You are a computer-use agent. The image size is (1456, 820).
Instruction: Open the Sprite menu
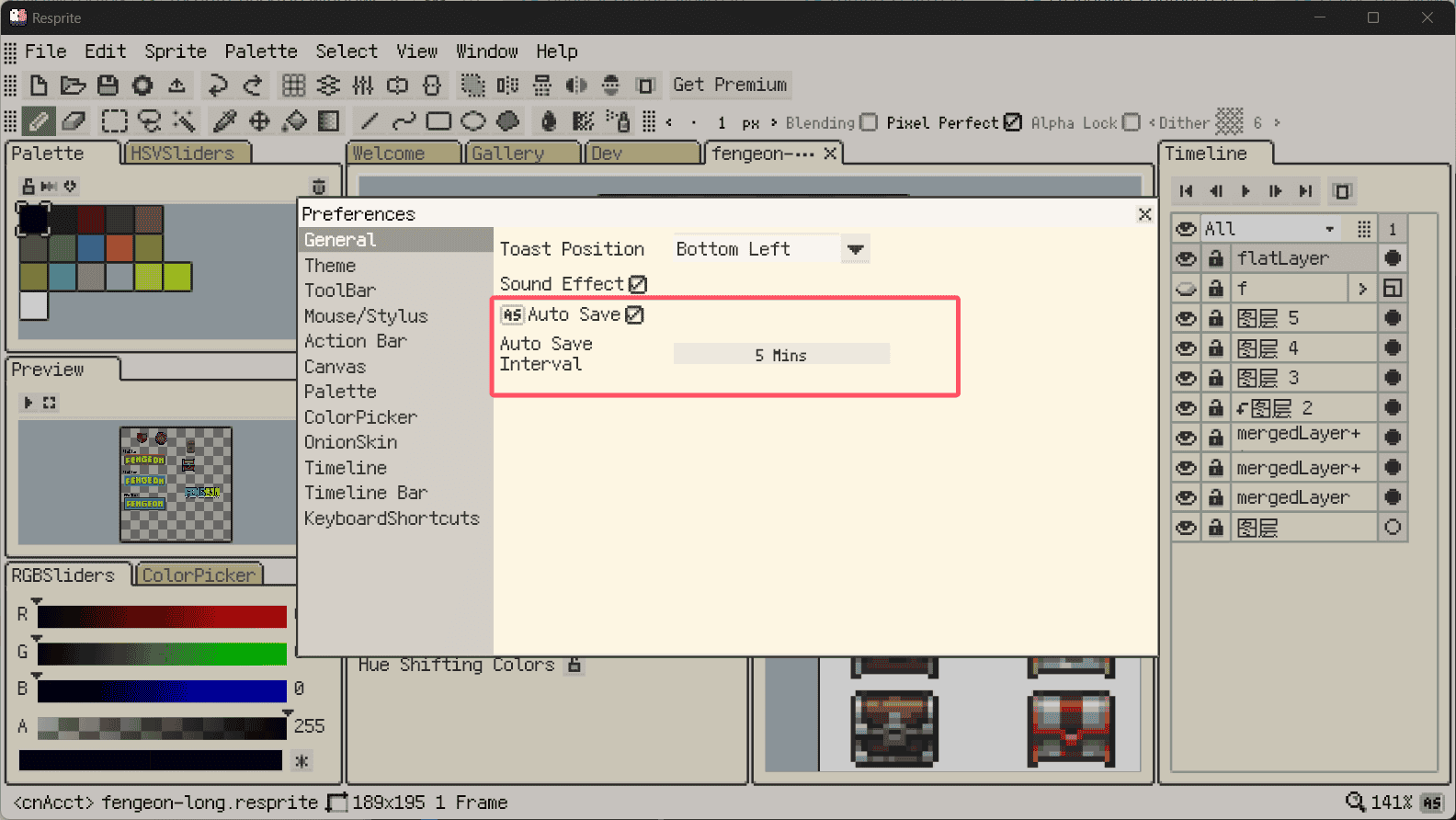(175, 51)
